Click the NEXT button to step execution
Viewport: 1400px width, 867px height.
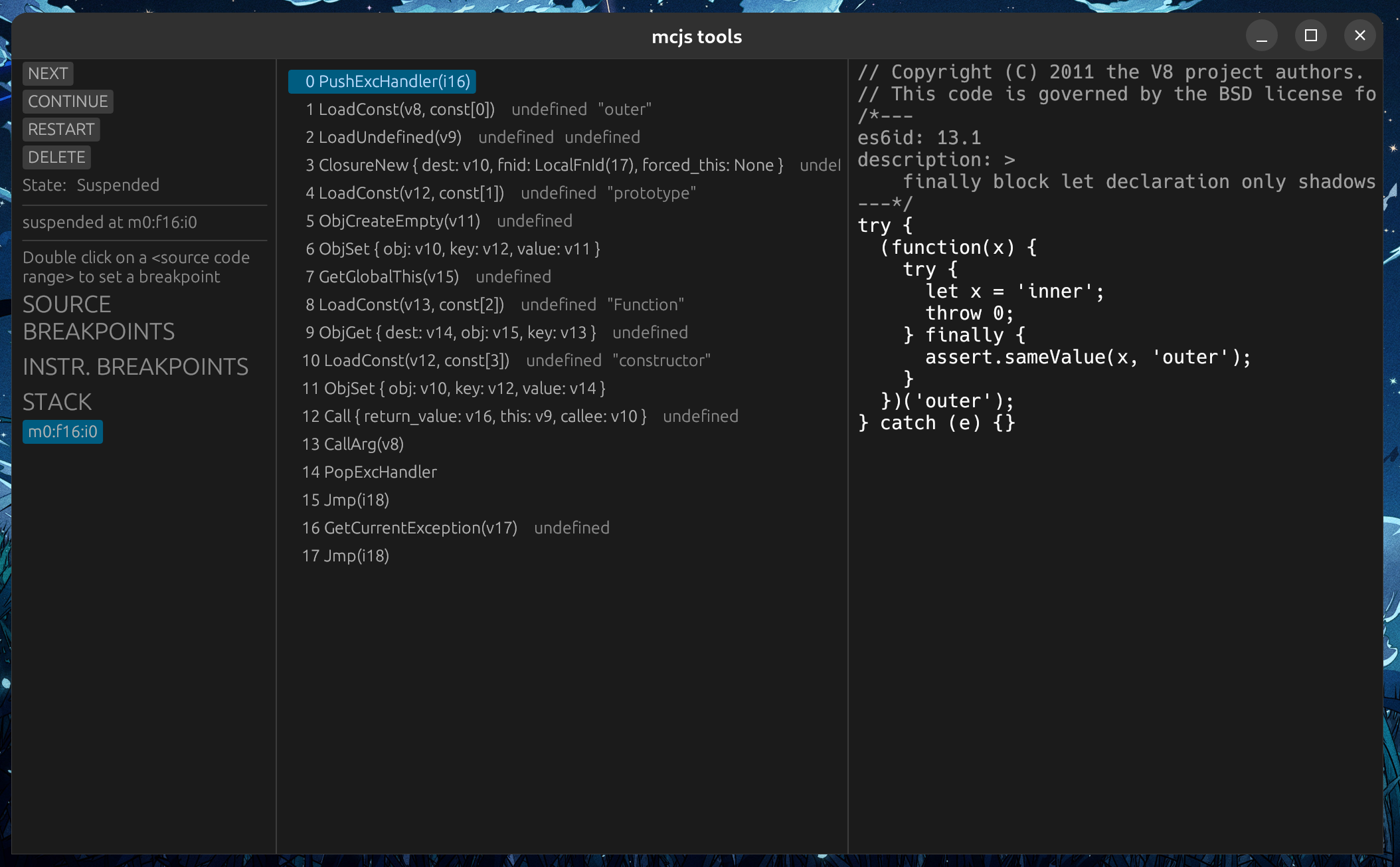(x=47, y=73)
